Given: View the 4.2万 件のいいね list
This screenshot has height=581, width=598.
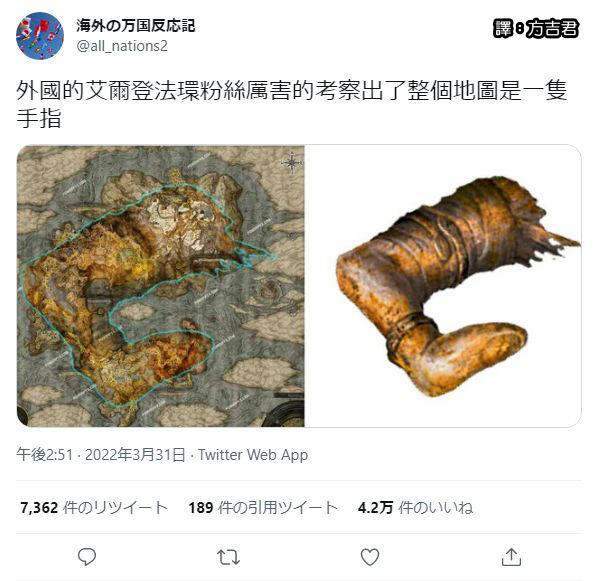Looking at the screenshot, I should pyautogui.click(x=415, y=508).
